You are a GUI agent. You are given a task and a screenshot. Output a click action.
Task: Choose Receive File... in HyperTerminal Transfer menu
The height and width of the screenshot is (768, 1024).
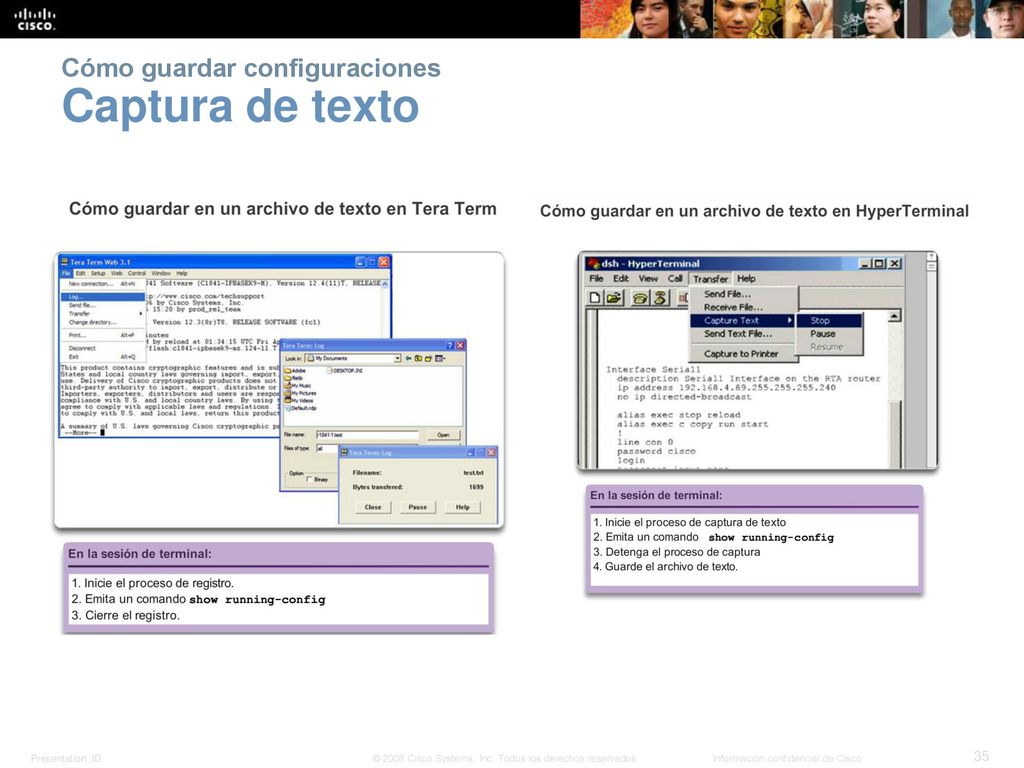[744, 307]
